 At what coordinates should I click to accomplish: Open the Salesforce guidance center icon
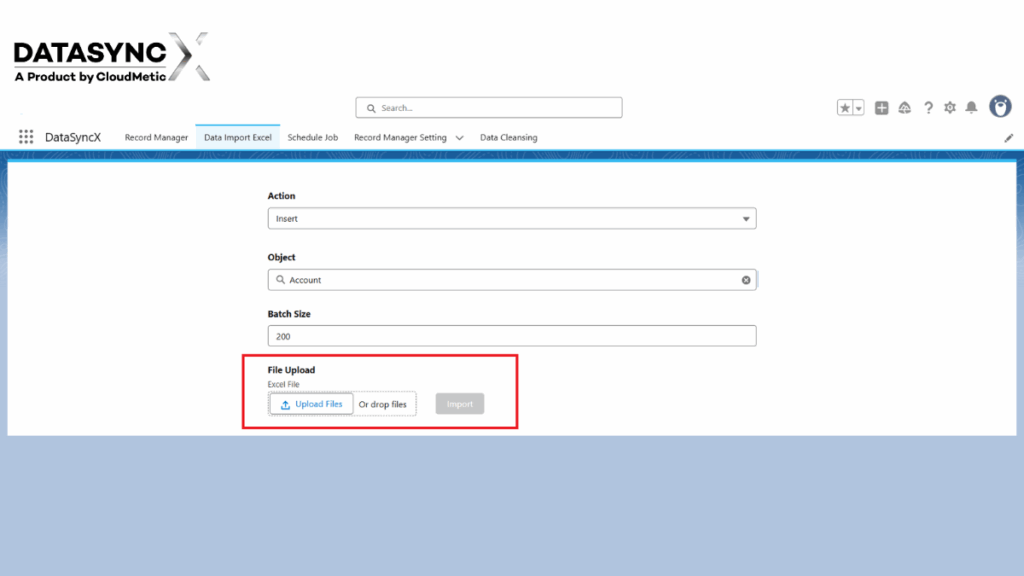pyautogui.click(x=905, y=108)
